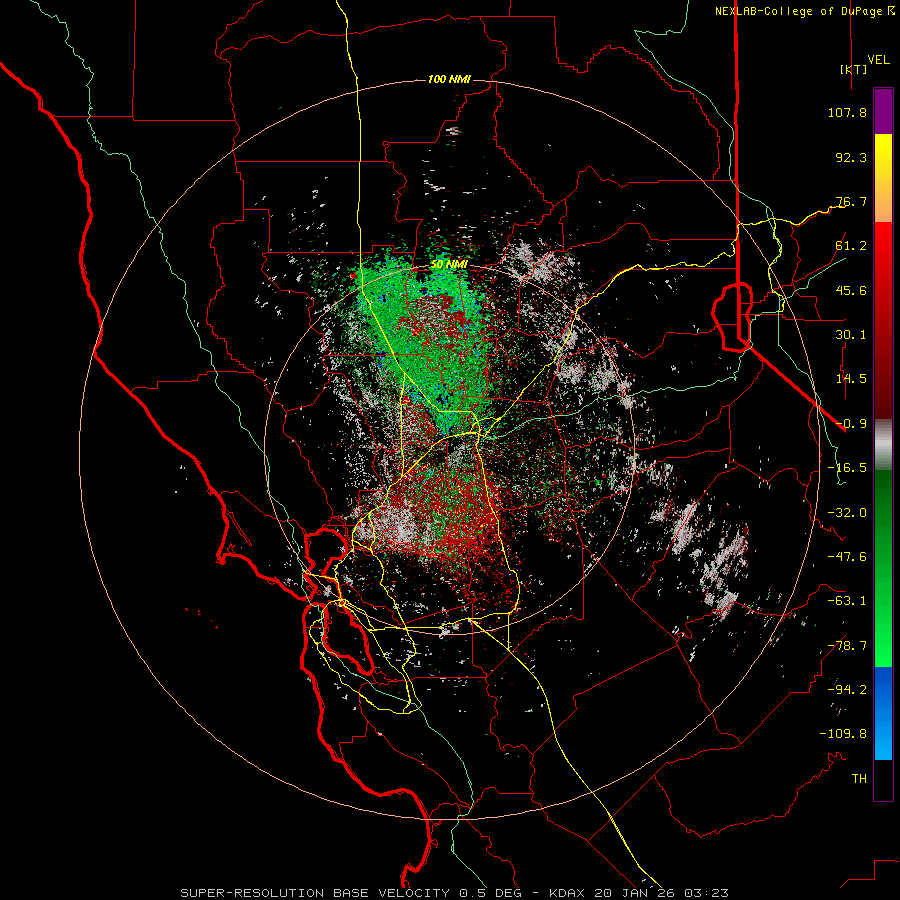This screenshot has height=900, width=900.
Task: Click the VEL label above the scale
Action: (x=879, y=59)
